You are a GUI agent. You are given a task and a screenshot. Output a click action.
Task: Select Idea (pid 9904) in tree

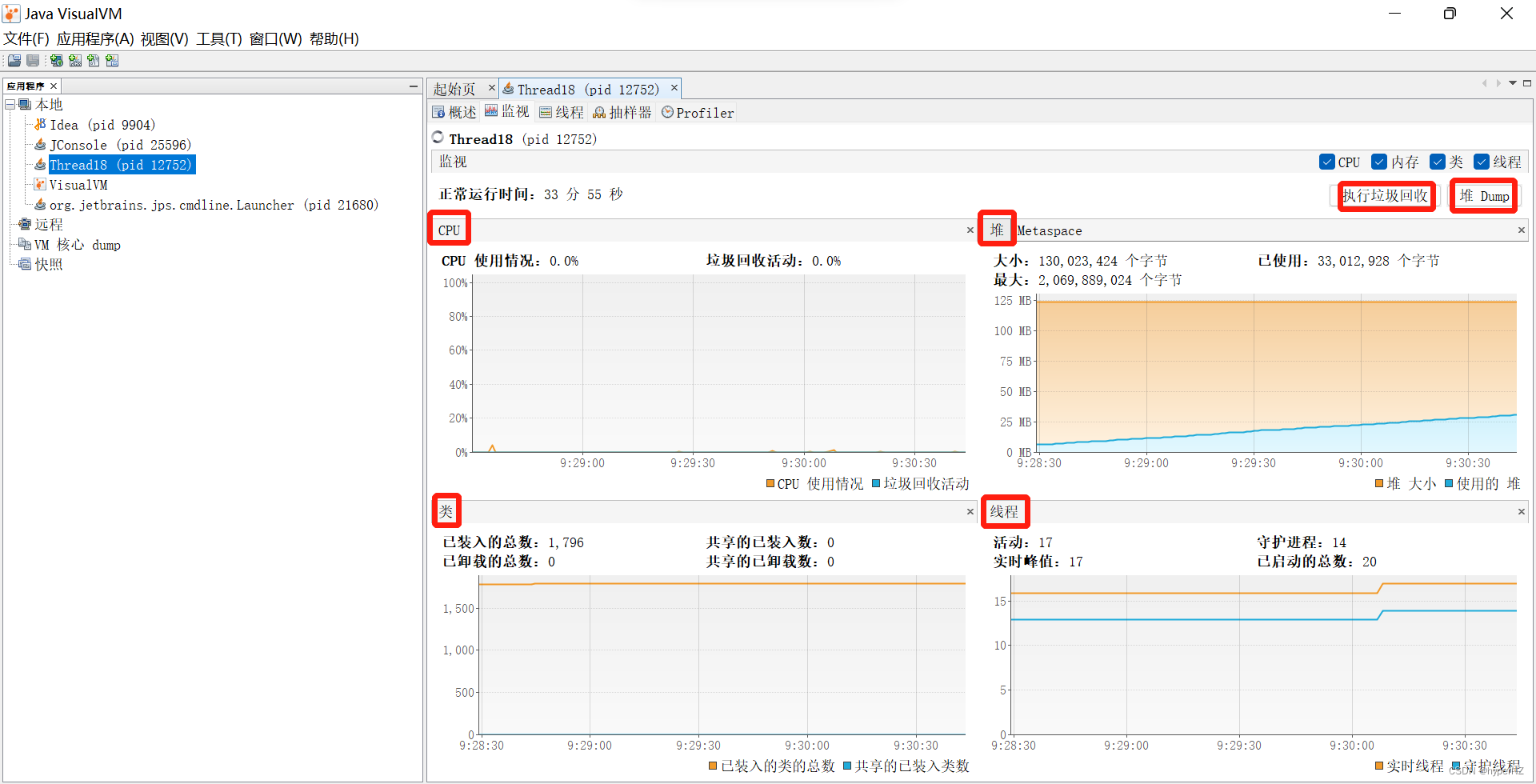coord(102,125)
